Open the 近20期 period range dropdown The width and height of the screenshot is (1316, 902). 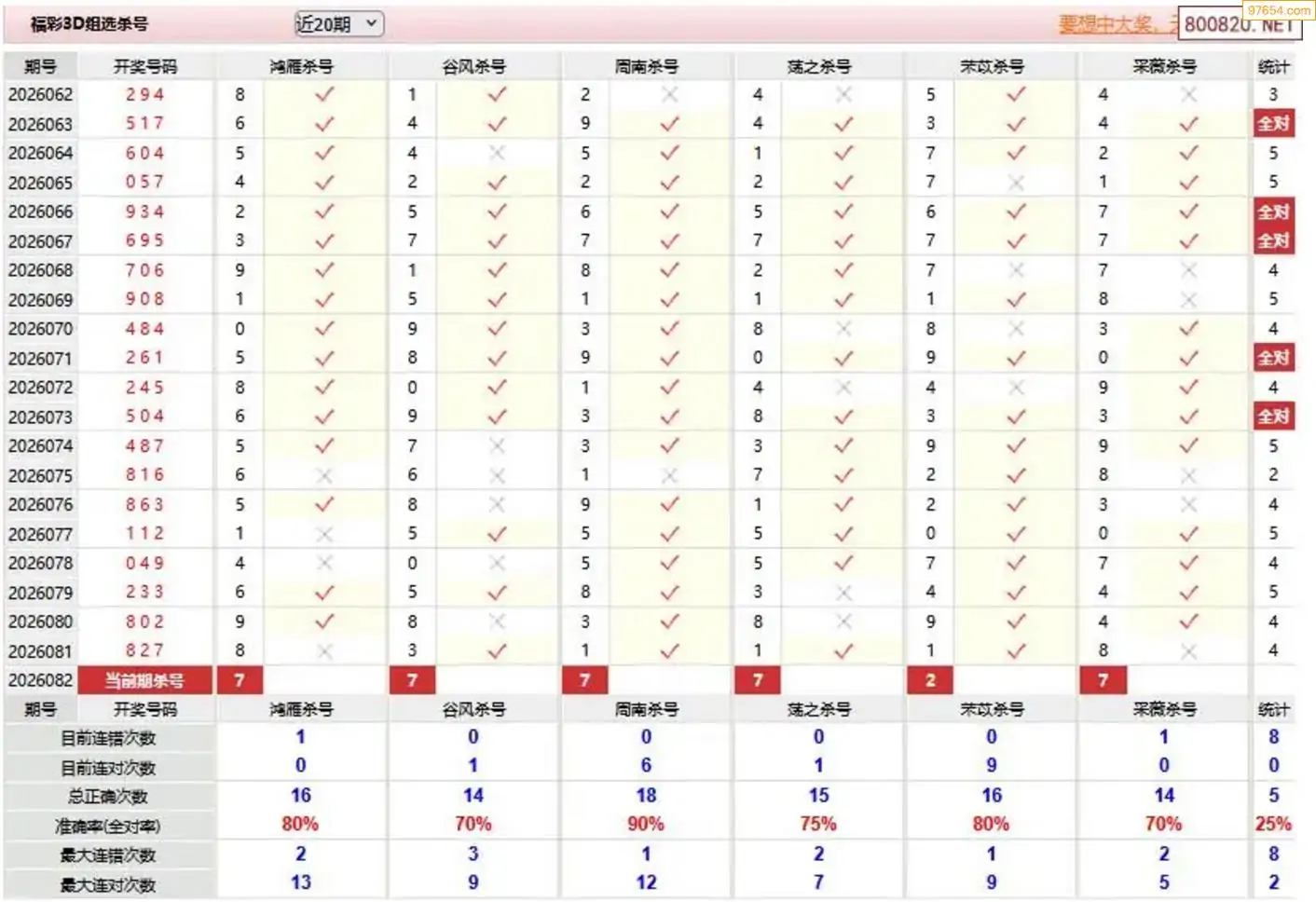click(338, 24)
